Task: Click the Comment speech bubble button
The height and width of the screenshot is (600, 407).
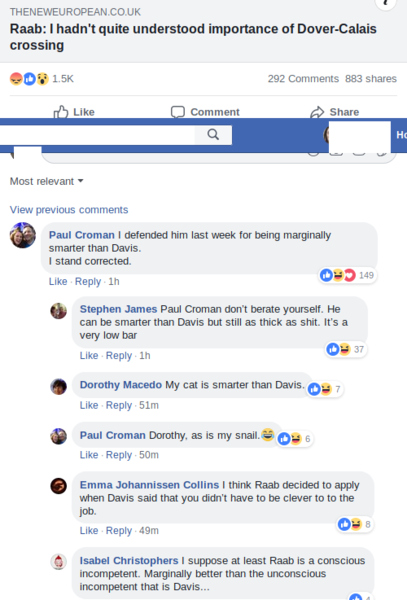Action: (x=205, y=112)
